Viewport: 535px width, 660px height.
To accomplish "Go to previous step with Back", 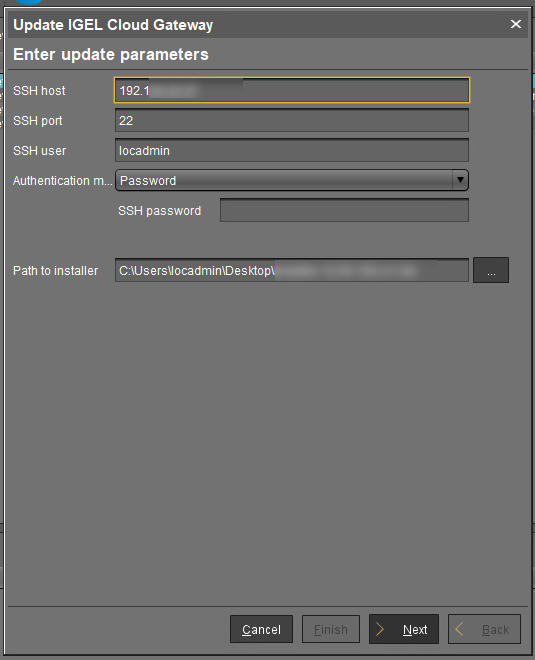I will [x=484, y=629].
